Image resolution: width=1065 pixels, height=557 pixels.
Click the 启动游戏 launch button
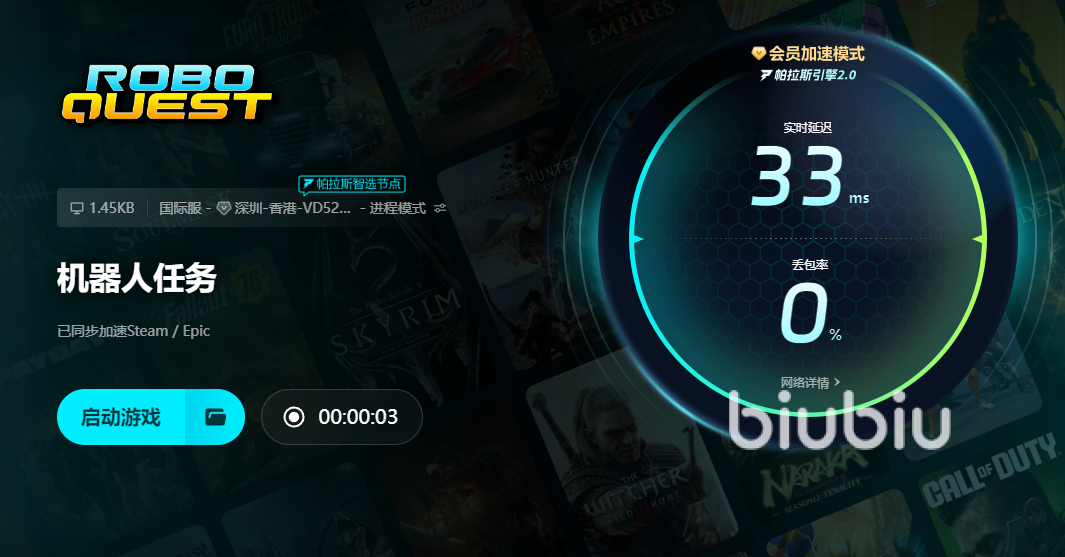(121, 417)
